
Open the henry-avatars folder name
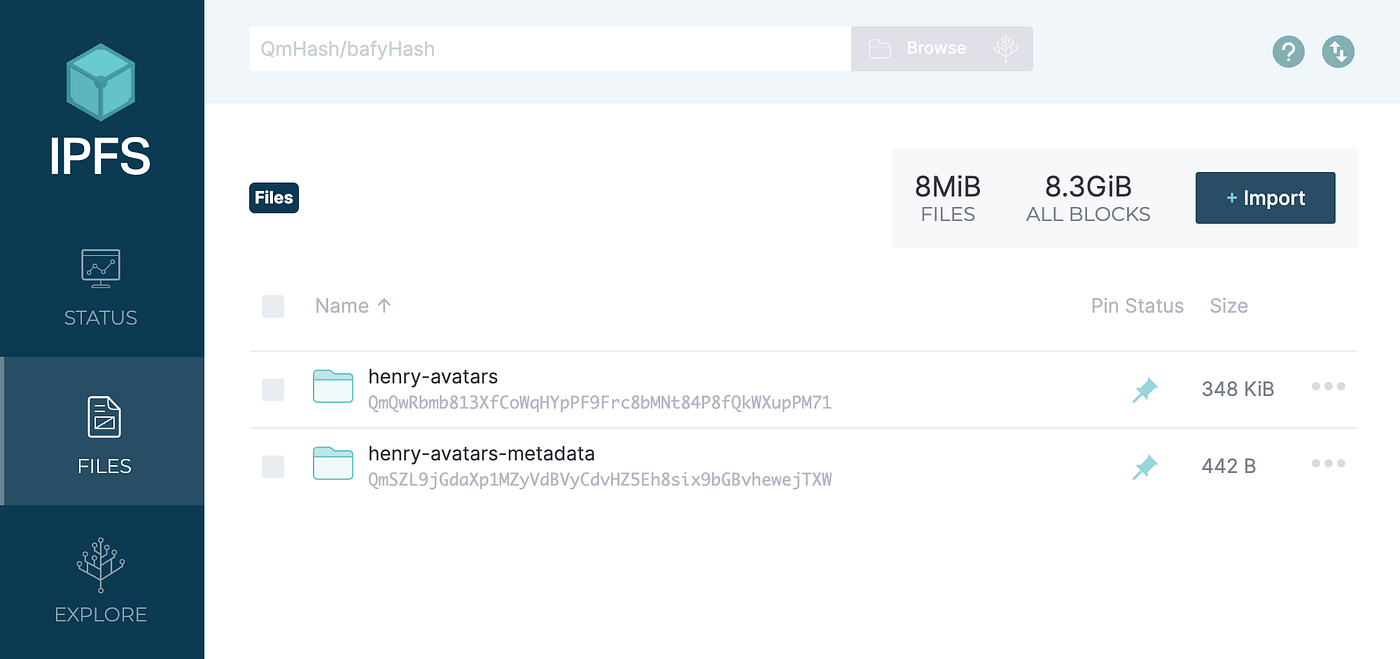[433, 377]
